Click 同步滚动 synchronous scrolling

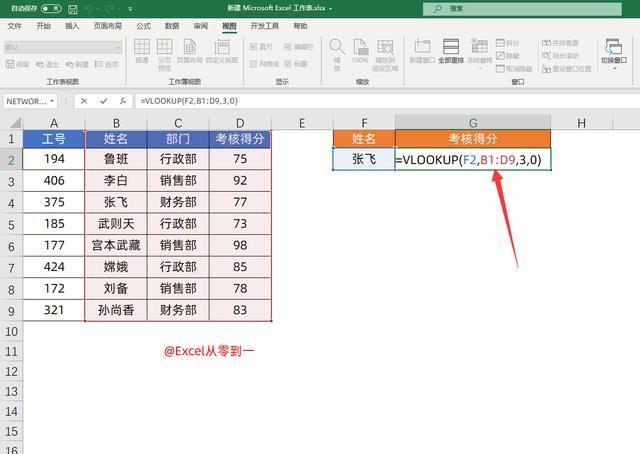point(560,56)
